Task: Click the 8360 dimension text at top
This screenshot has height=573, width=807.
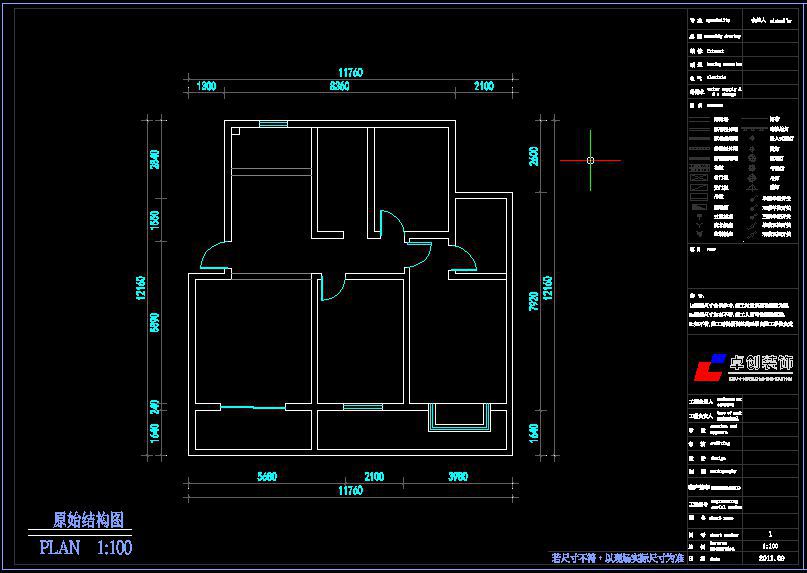Action: 339,87
